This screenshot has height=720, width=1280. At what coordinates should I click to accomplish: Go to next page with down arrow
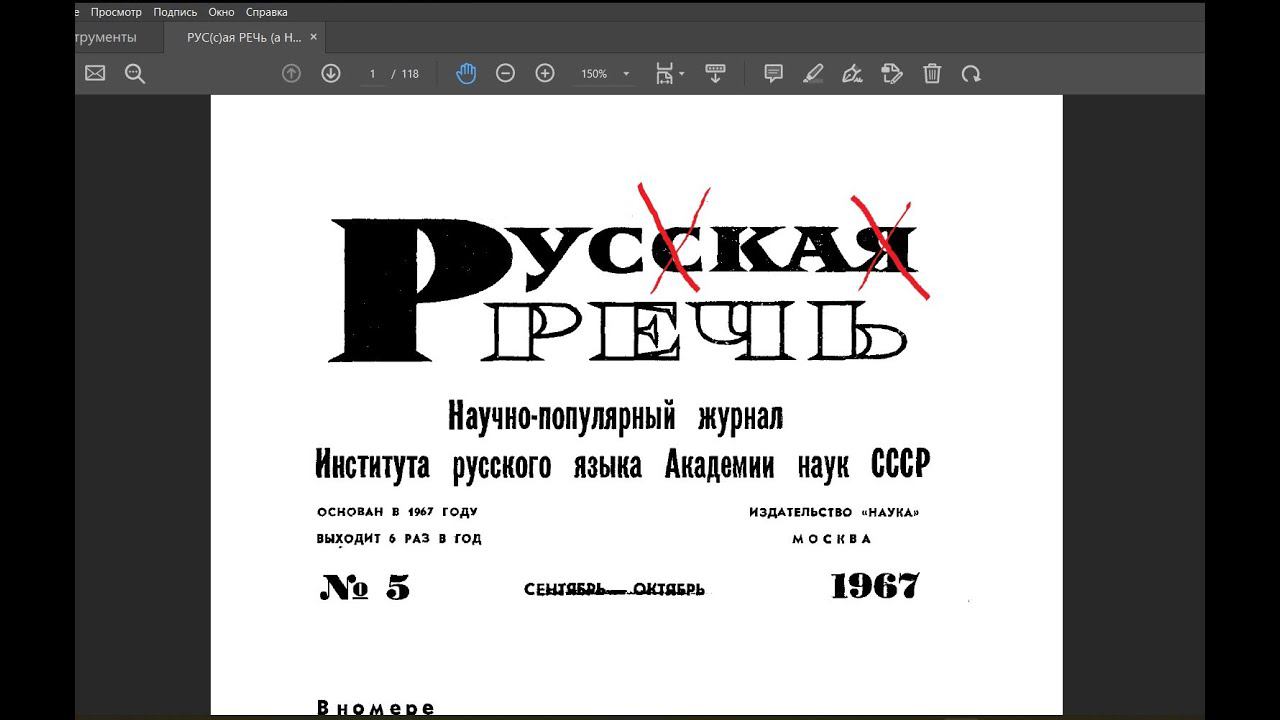click(x=331, y=73)
